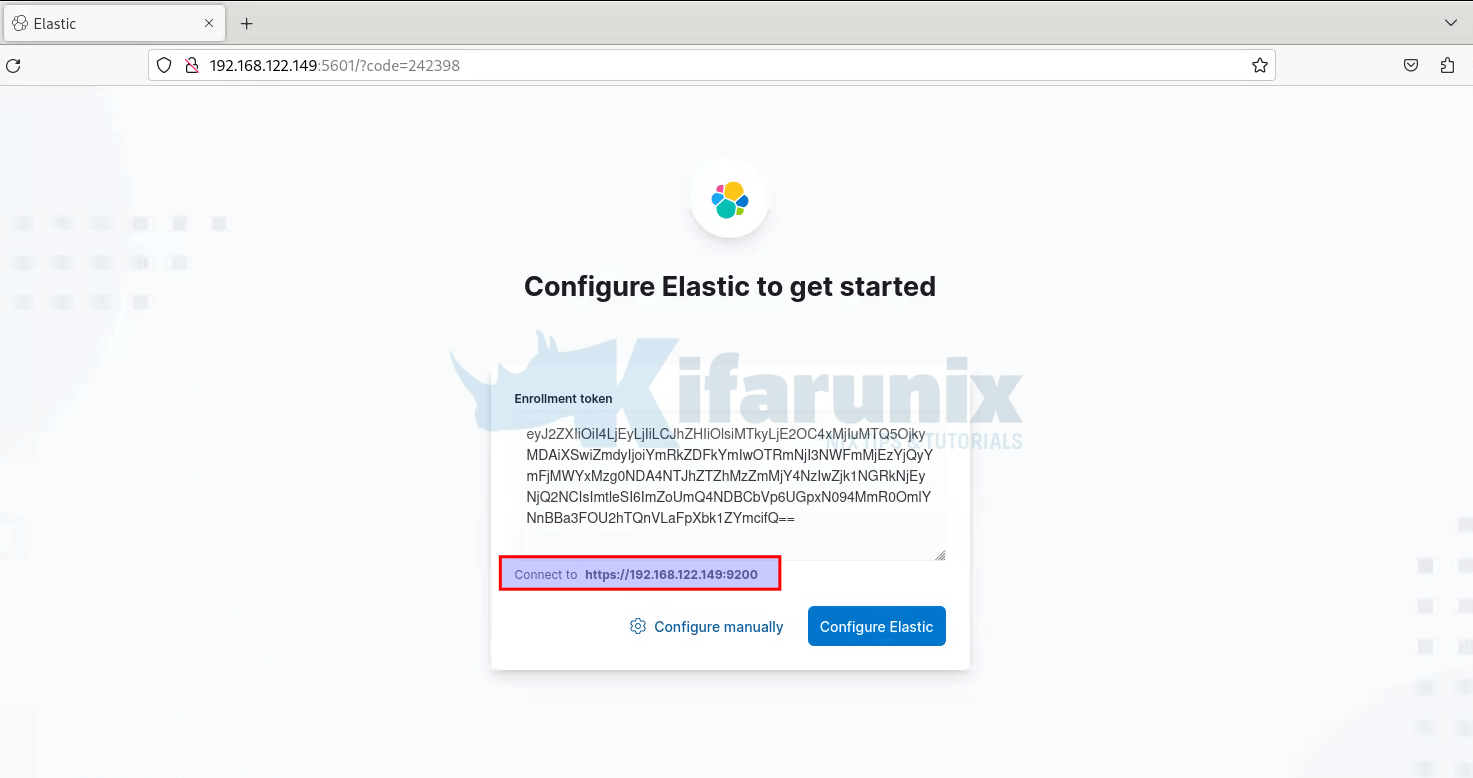Click inside the Enrollment token text area
Screen dimensions: 1473x778
coord(730,485)
